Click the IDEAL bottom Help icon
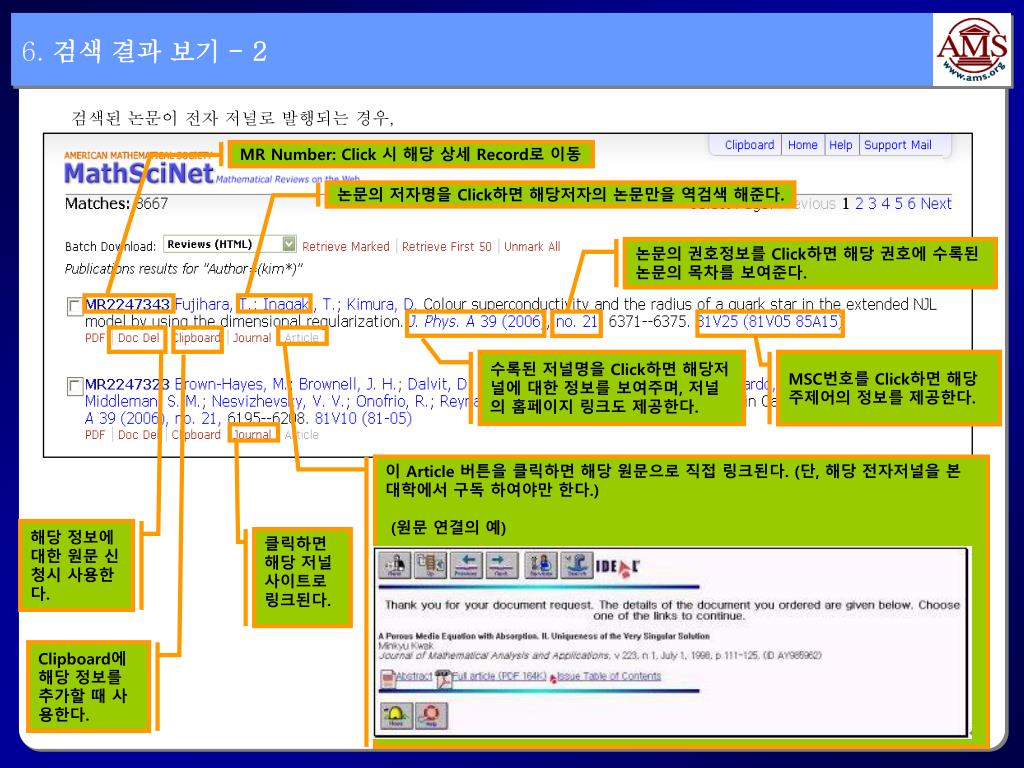Screen dimensions: 1024x768 click(x=432, y=715)
